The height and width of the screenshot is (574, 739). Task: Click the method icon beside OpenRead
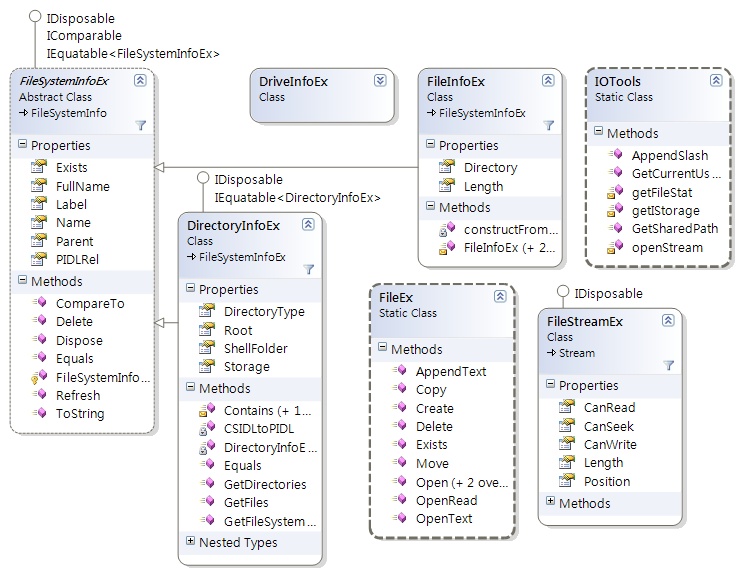click(398, 500)
